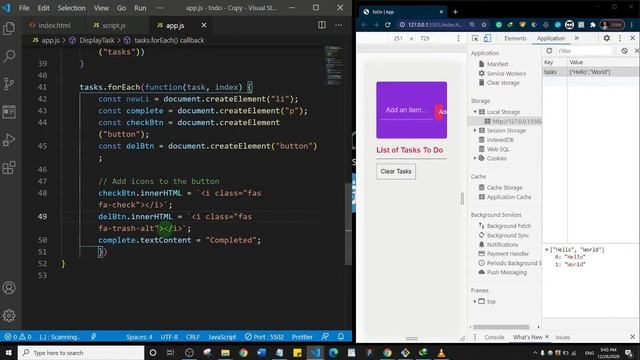The image size is (640, 360).
Task: Open Source Control view
Action: [x=9, y=84]
